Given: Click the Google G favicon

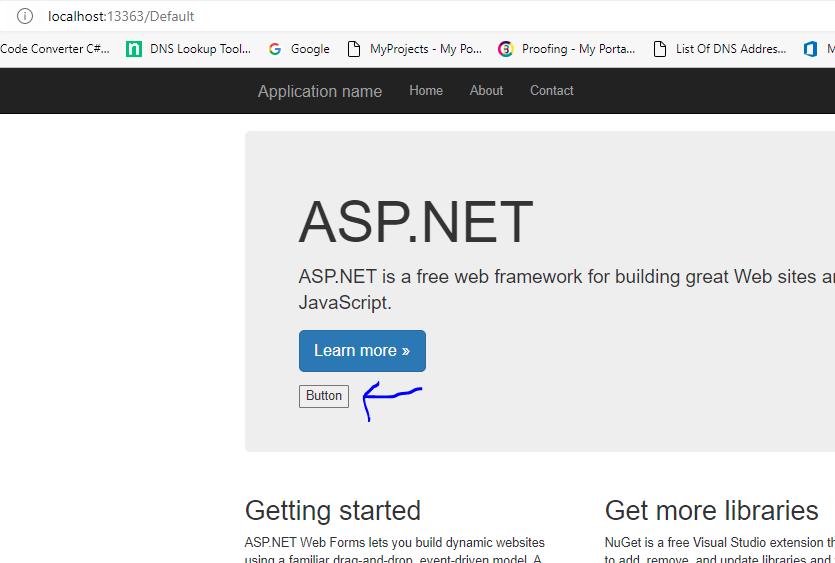Looking at the screenshot, I should coord(275,49).
